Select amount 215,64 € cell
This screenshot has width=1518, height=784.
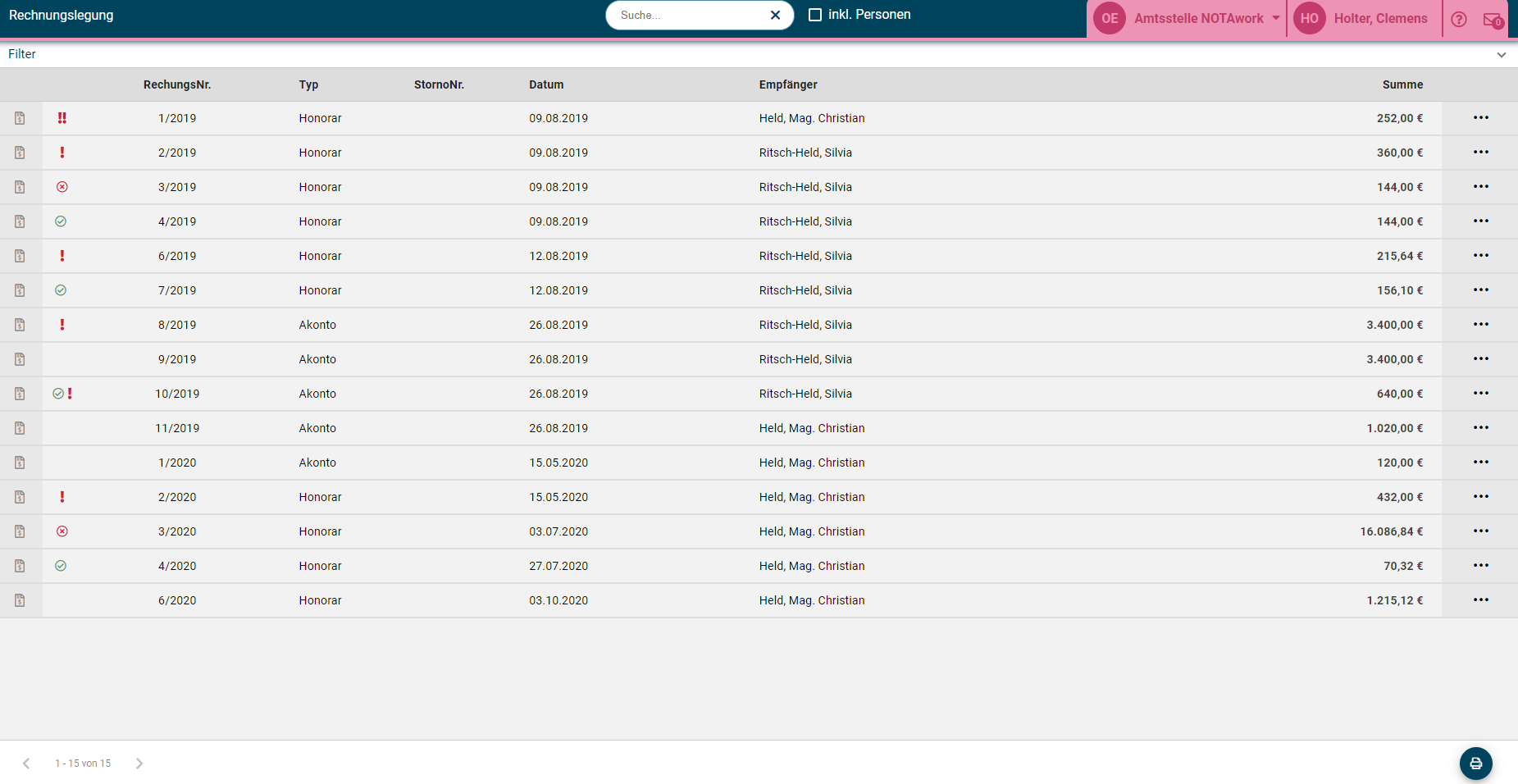[1400, 256]
